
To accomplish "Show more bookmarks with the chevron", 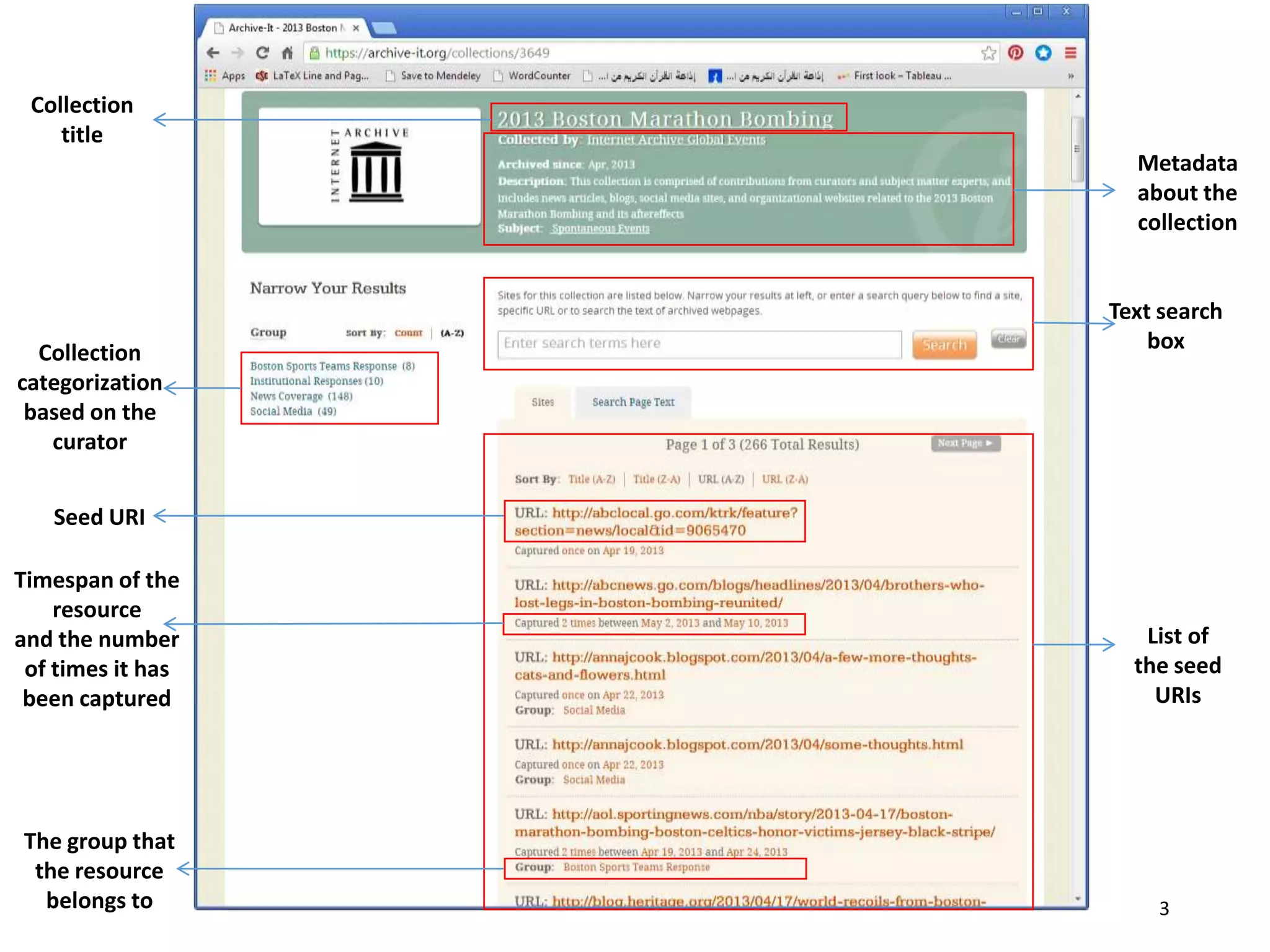I will [x=1070, y=76].
